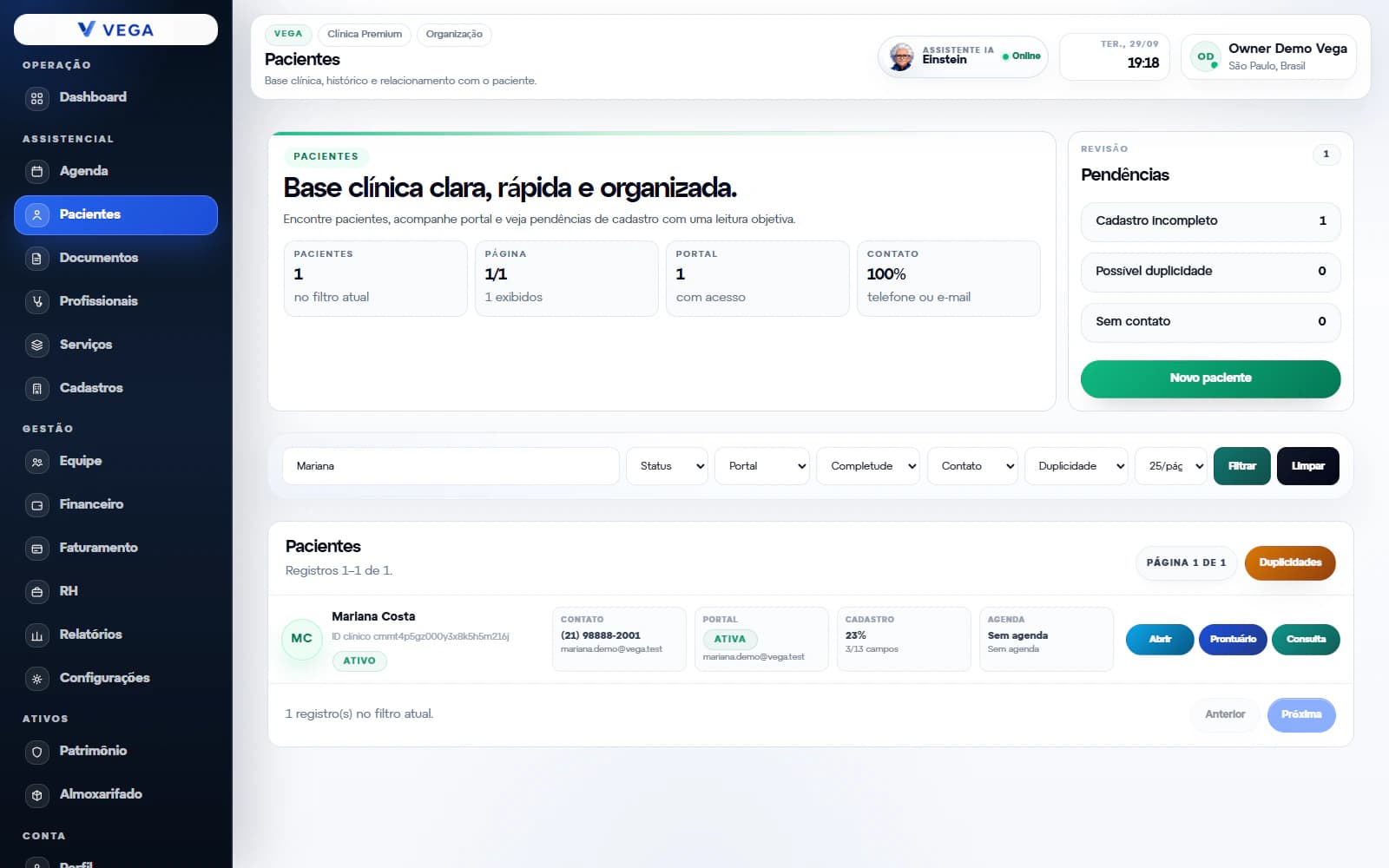
Task: Open the Agenda menu item
Action: click(x=115, y=172)
